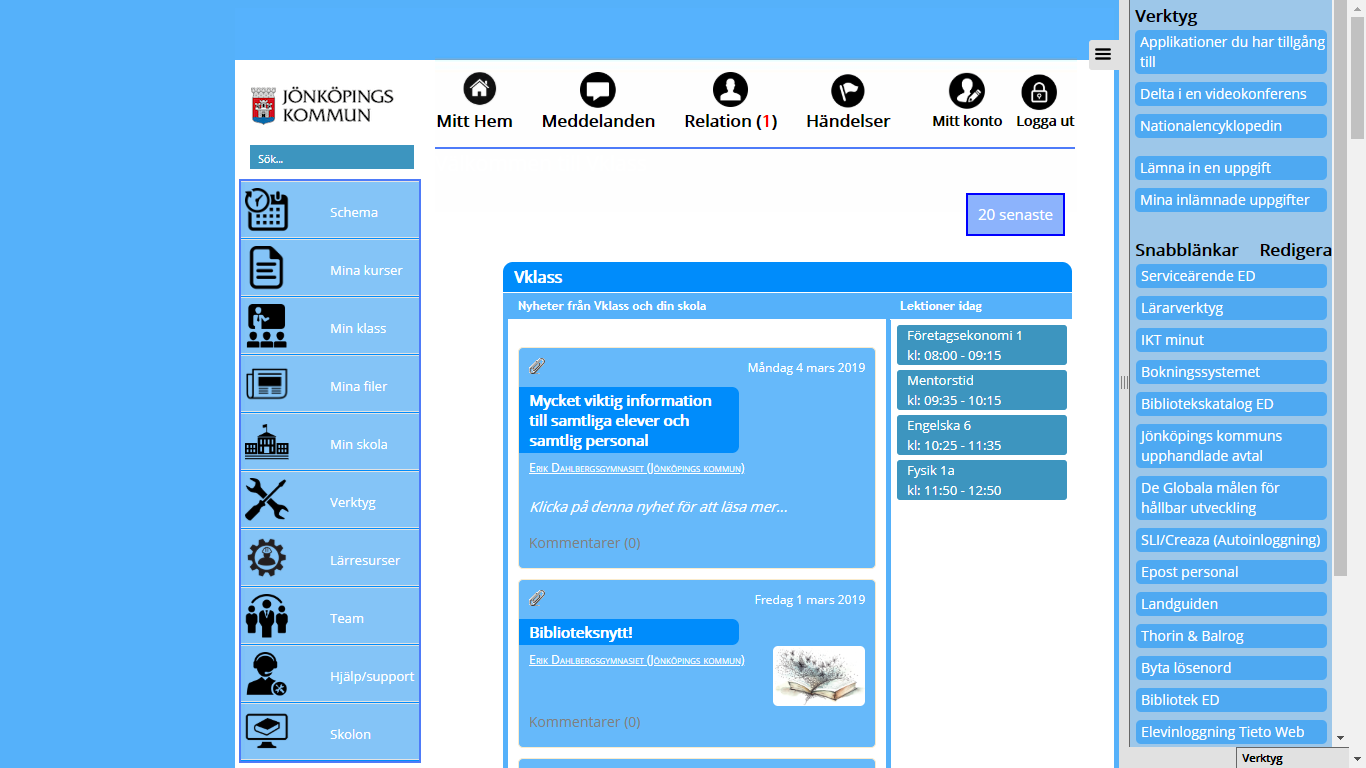The image size is (1366, 768).
Task: Click the Jönköpings Kommun logo
Action: tap(322, 105)
